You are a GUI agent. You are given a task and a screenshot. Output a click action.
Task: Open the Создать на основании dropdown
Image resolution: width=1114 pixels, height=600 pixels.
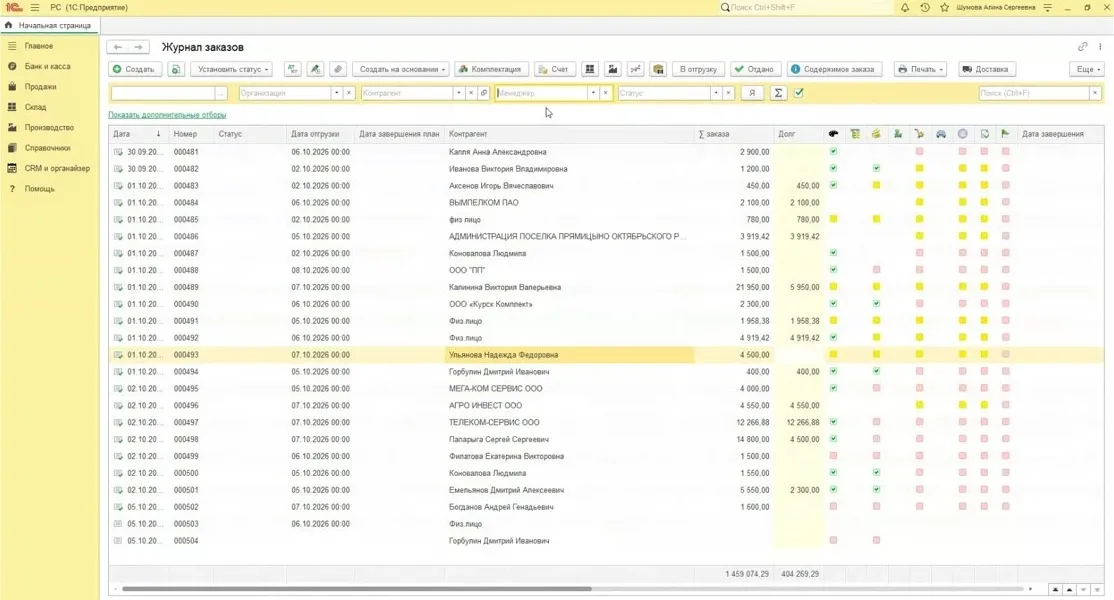coord(401,69)
